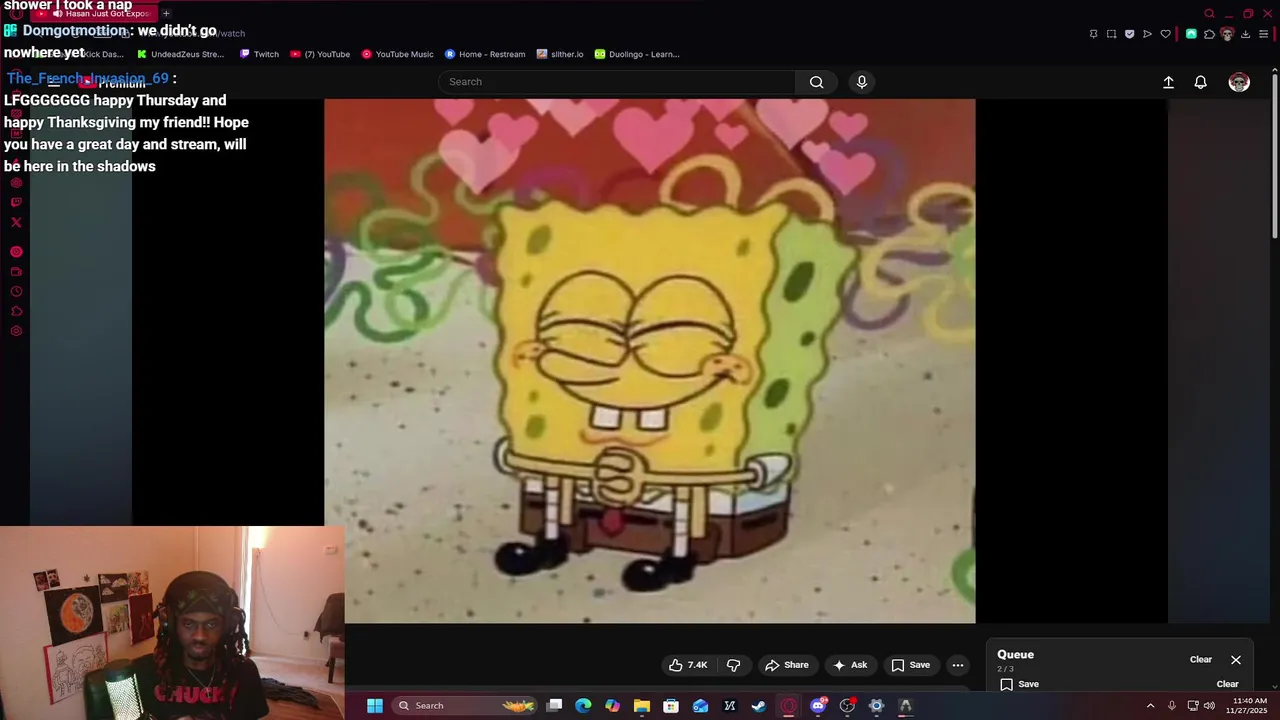Like the video with 7.4K likes
The height and width of the screenshot is (720, 1280).
point(688,665)
